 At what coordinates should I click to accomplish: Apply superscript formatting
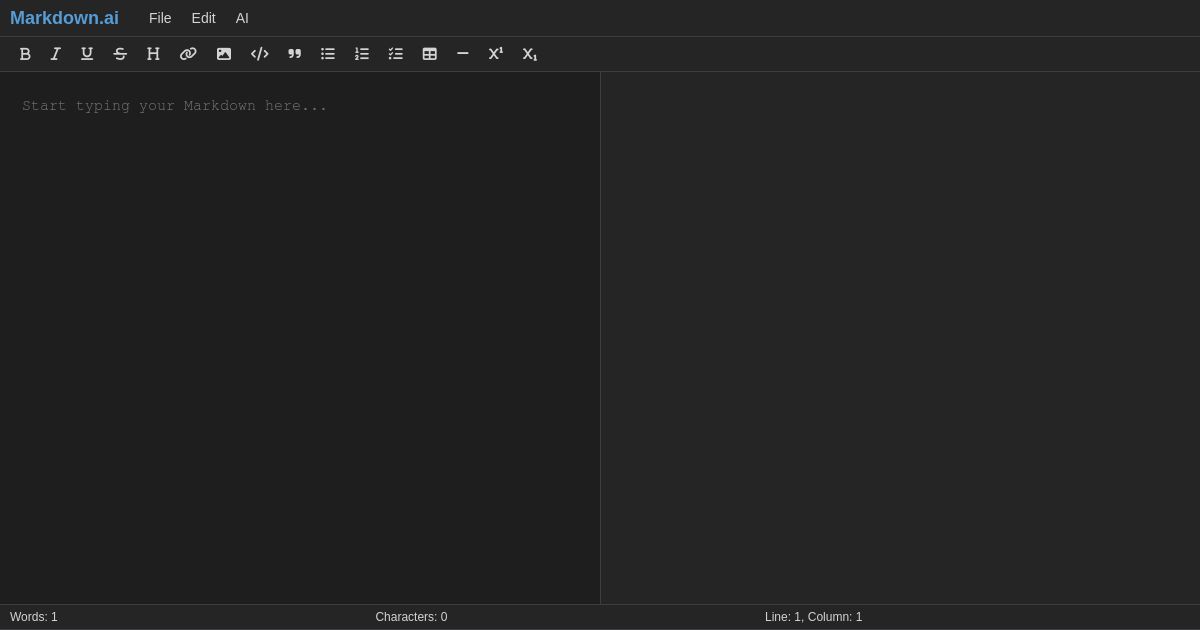point(496,54)
